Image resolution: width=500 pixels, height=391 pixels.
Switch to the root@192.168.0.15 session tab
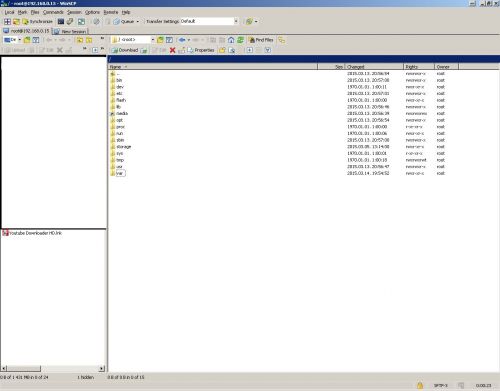pos(26,31)
